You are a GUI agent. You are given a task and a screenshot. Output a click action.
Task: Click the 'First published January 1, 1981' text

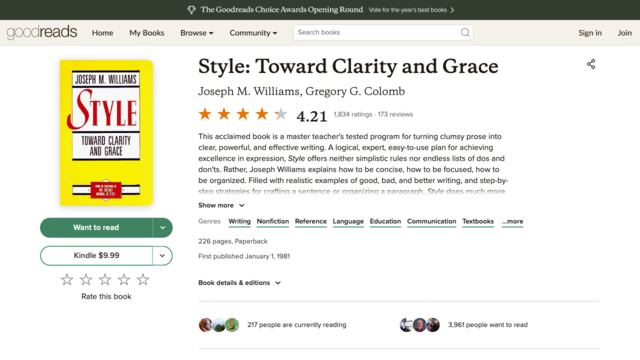(244, 256)
